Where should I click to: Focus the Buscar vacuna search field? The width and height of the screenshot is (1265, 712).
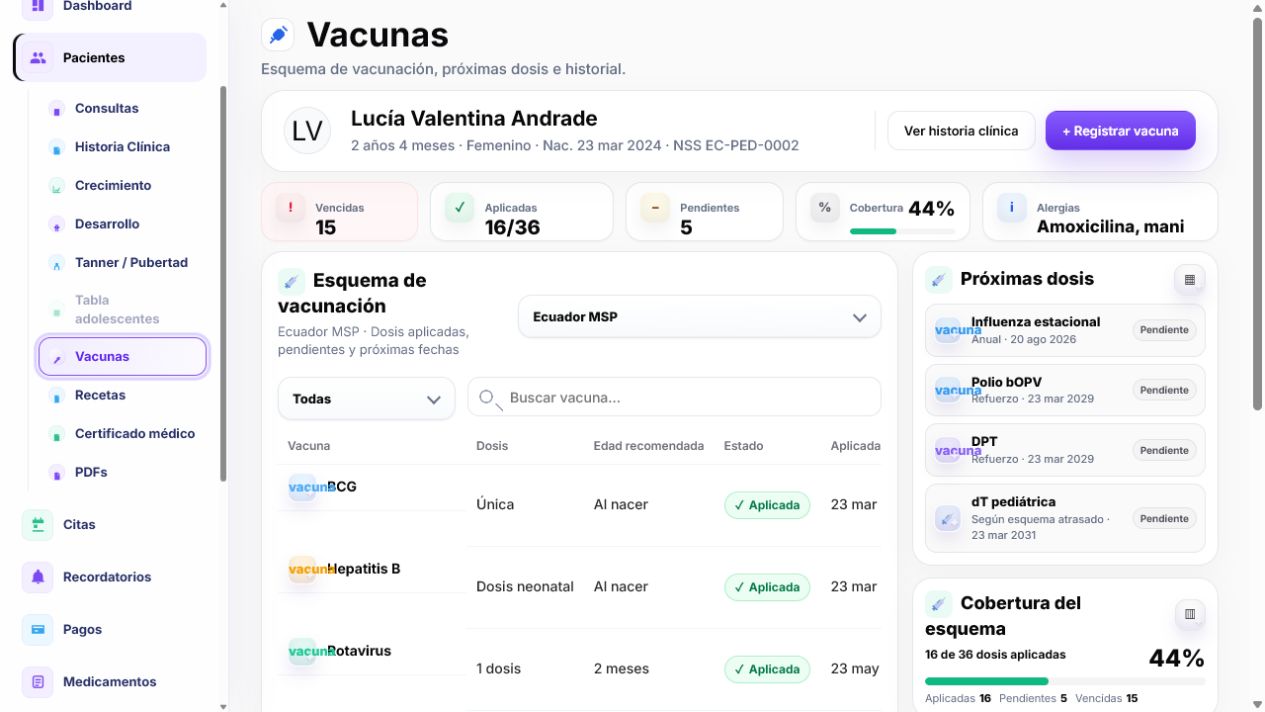[674, 398]
